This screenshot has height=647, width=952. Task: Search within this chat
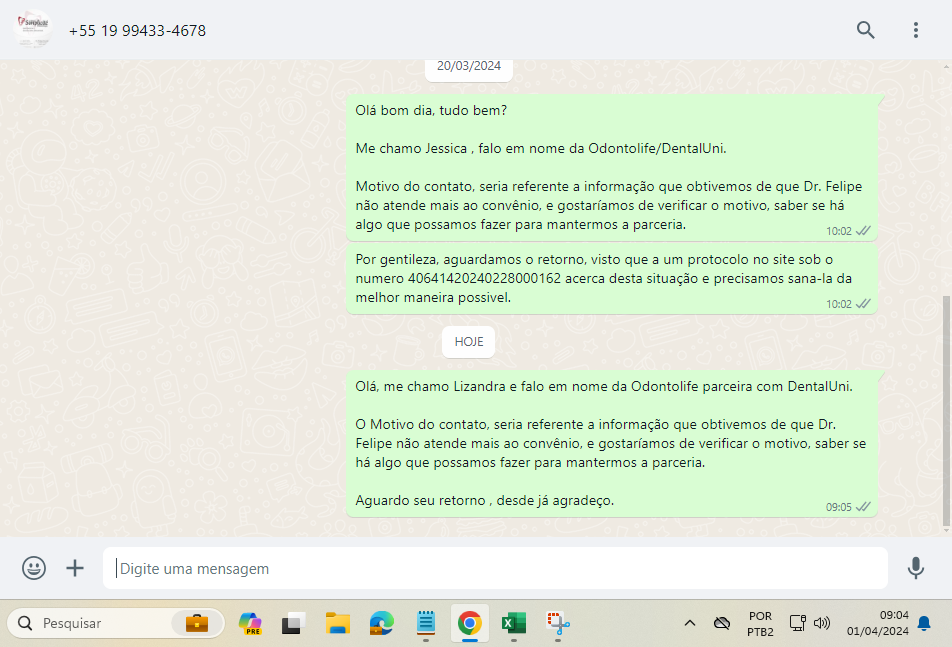pyautogui.click(x=865, y=30)
